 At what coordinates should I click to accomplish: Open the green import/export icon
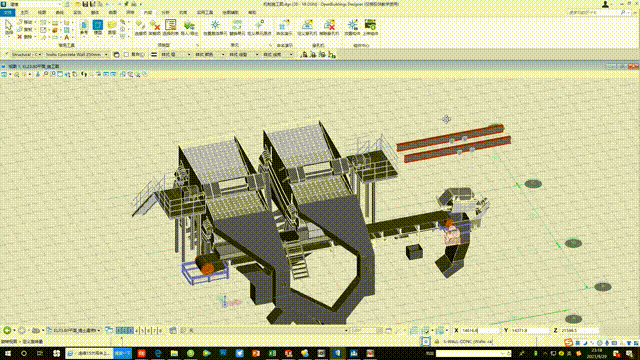(x=189, y=27)
